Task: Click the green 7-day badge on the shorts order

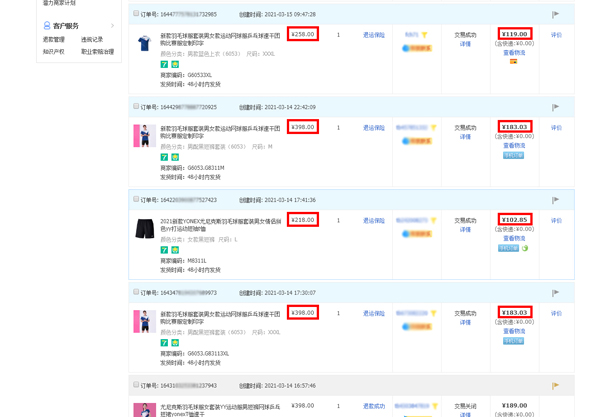Action: [164, 250]
